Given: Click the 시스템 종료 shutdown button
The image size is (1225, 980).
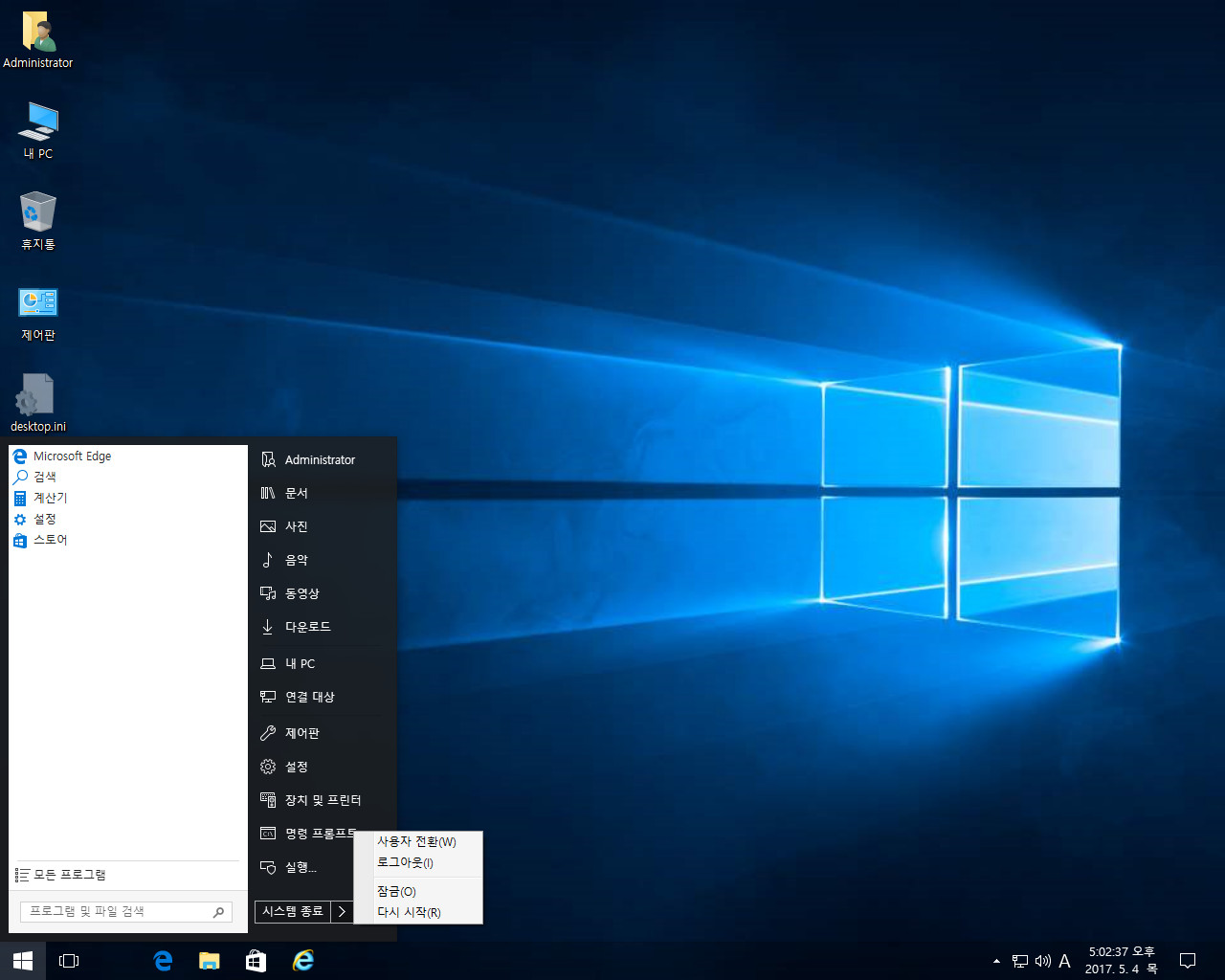Looking at the screenshot, I should pyautogui.click(x=293, y=912).
